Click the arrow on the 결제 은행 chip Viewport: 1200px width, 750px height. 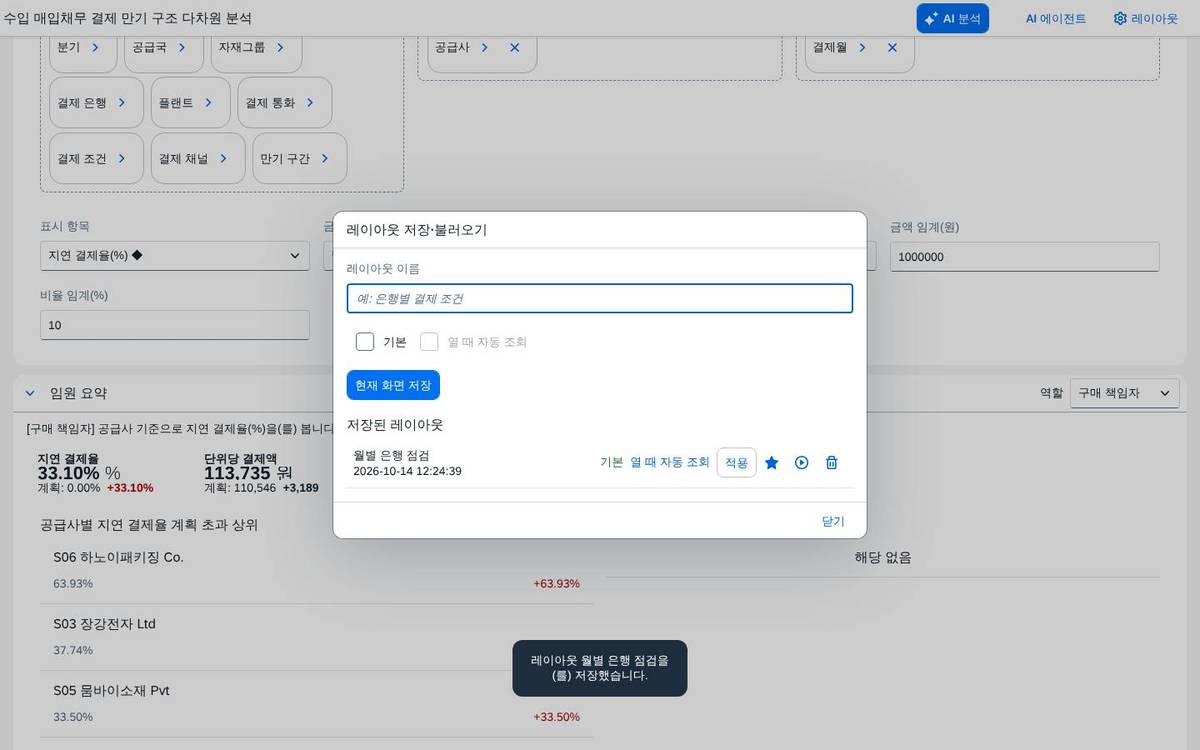[122, 102]
